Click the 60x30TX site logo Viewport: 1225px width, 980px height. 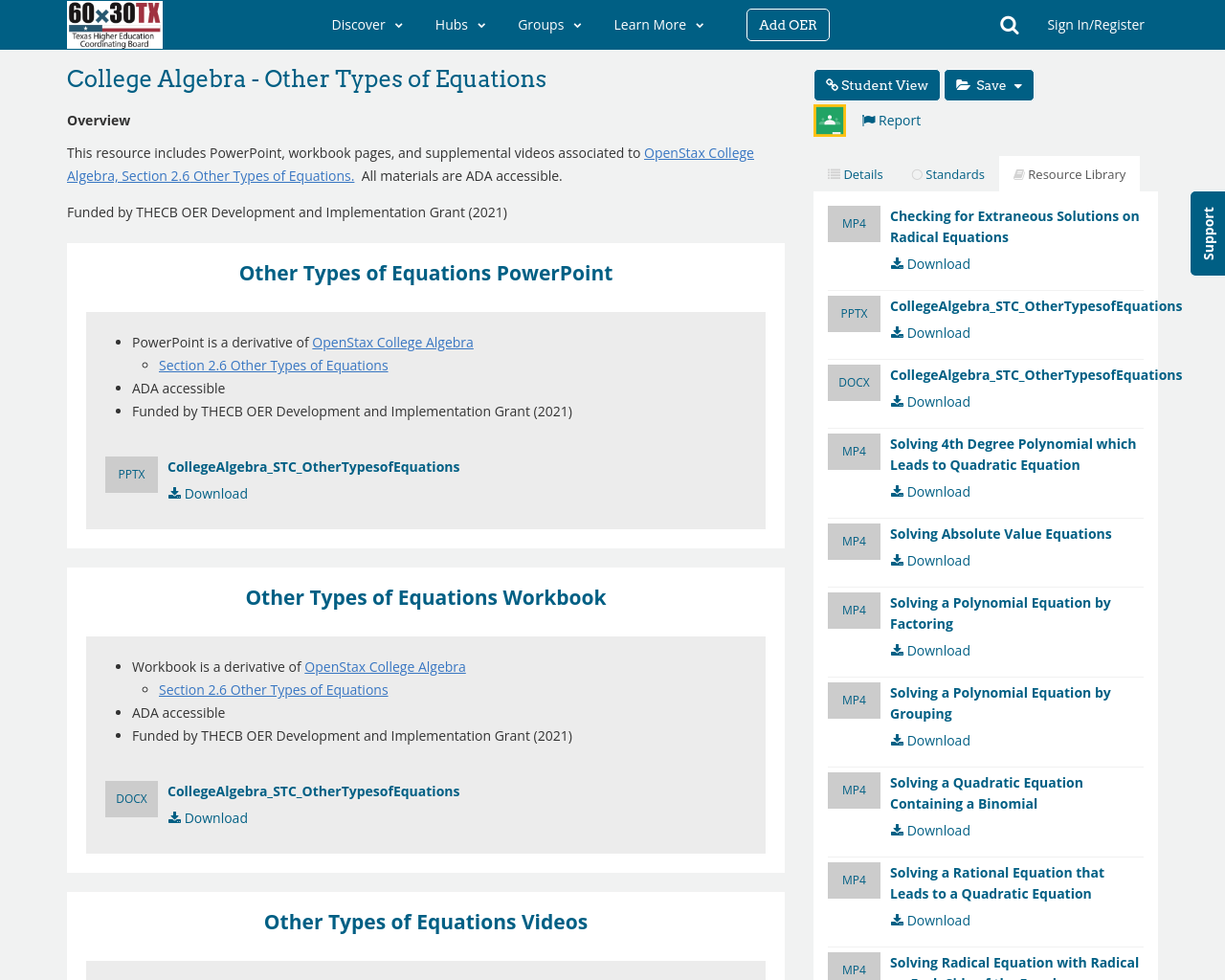tap(114, 23)
